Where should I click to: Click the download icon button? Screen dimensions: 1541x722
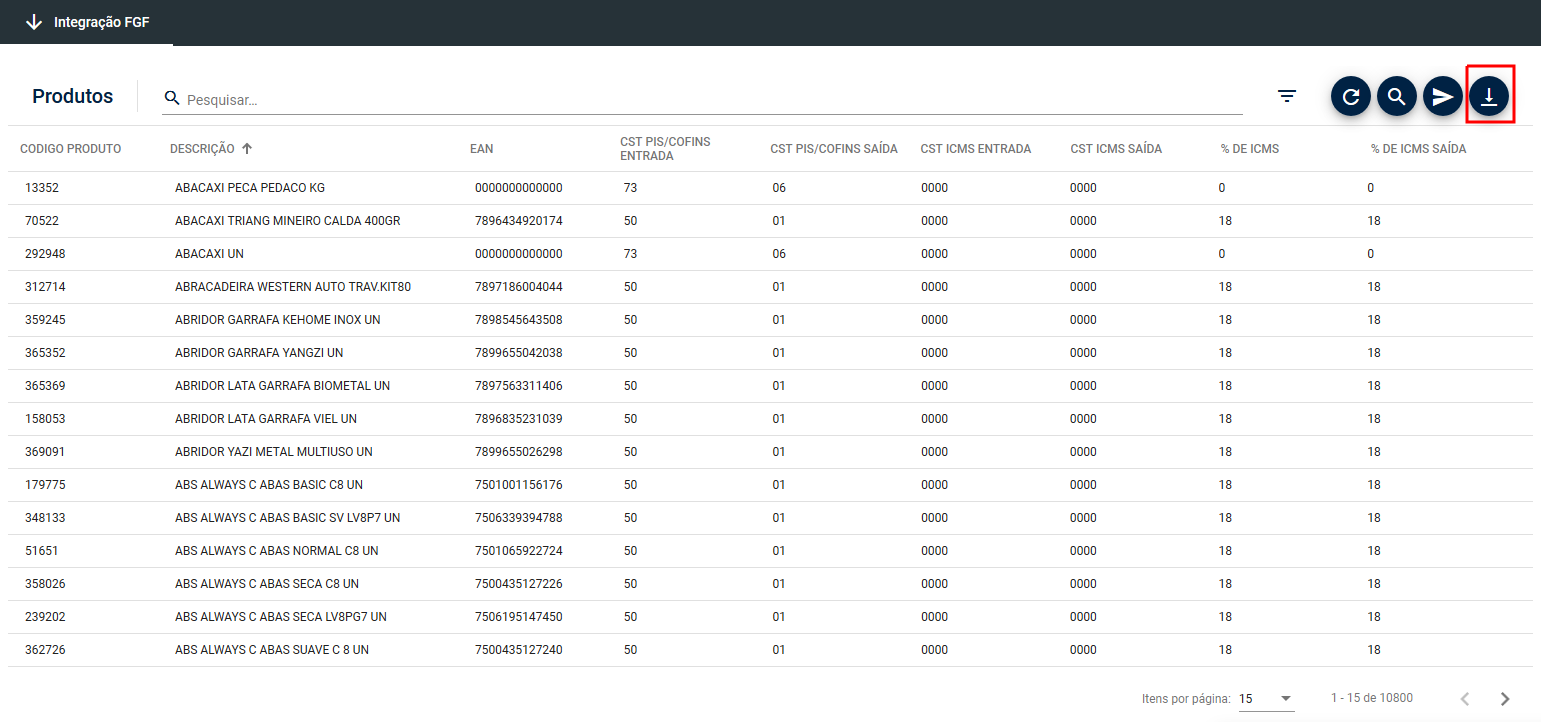click(x=1489, y=96)
